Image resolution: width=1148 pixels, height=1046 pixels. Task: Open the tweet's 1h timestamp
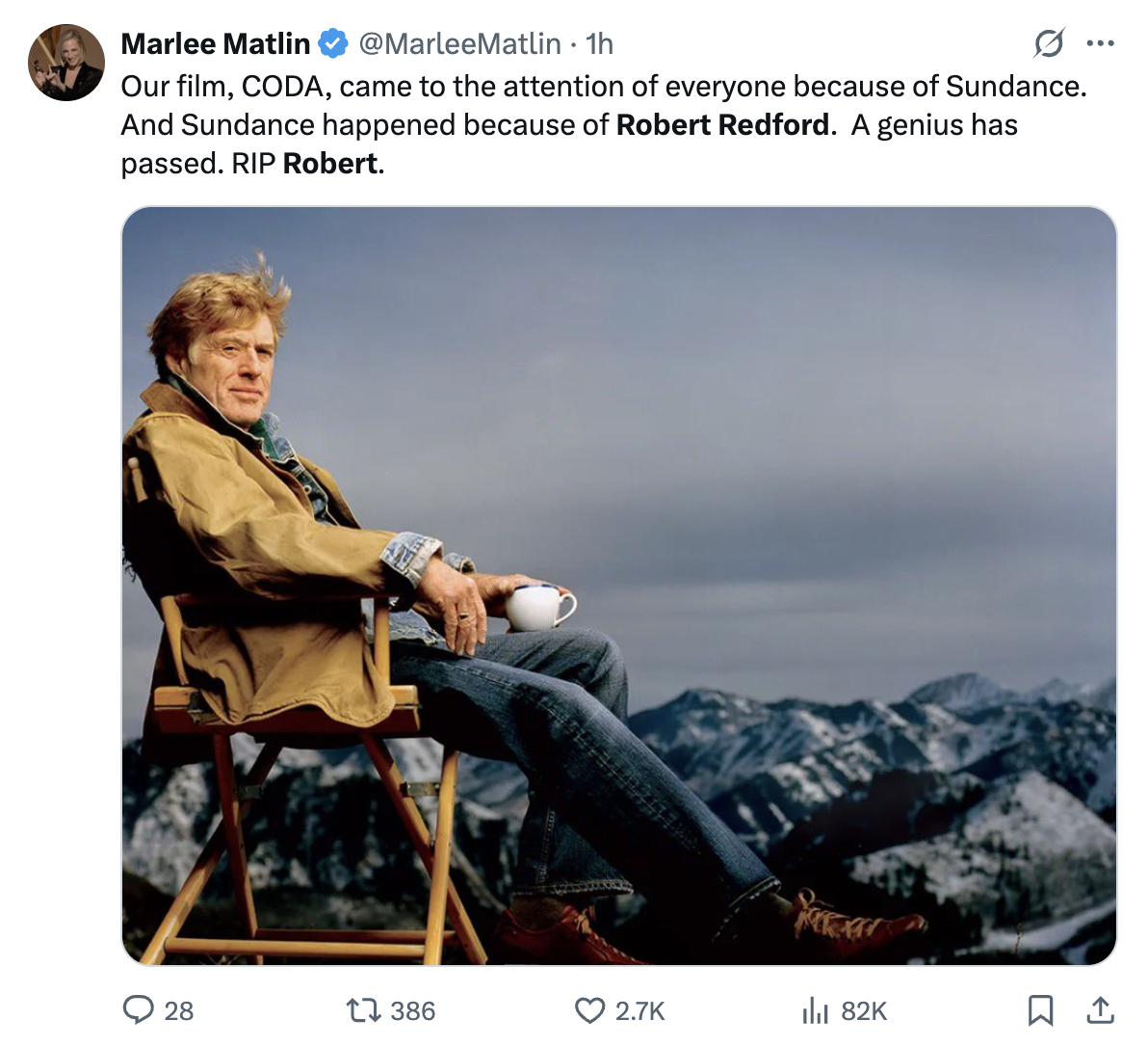tap(599, 43)
